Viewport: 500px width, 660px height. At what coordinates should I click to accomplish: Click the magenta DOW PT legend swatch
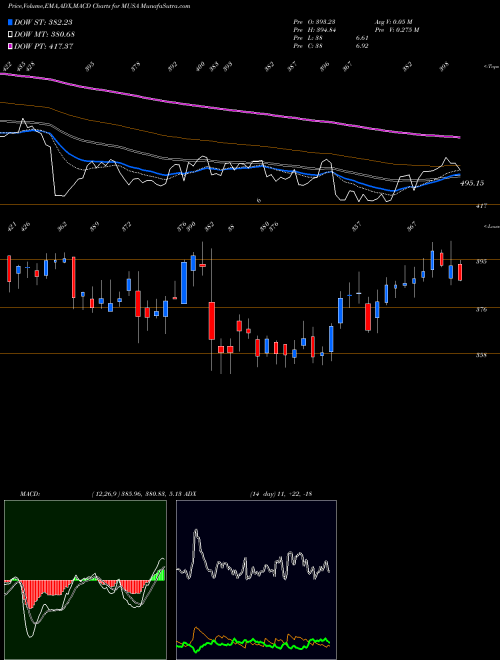click(x=10, y=46)
